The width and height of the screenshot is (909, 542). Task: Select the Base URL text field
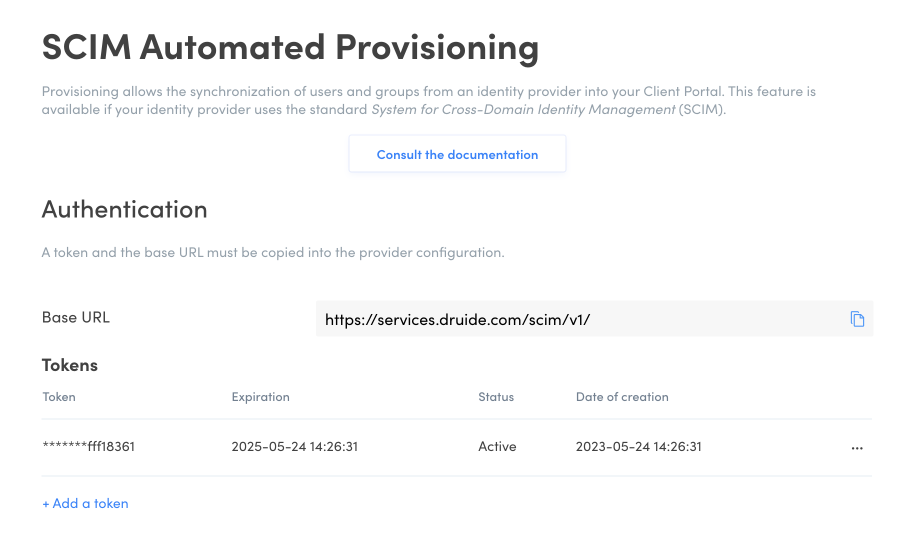(x=580, y=319)
